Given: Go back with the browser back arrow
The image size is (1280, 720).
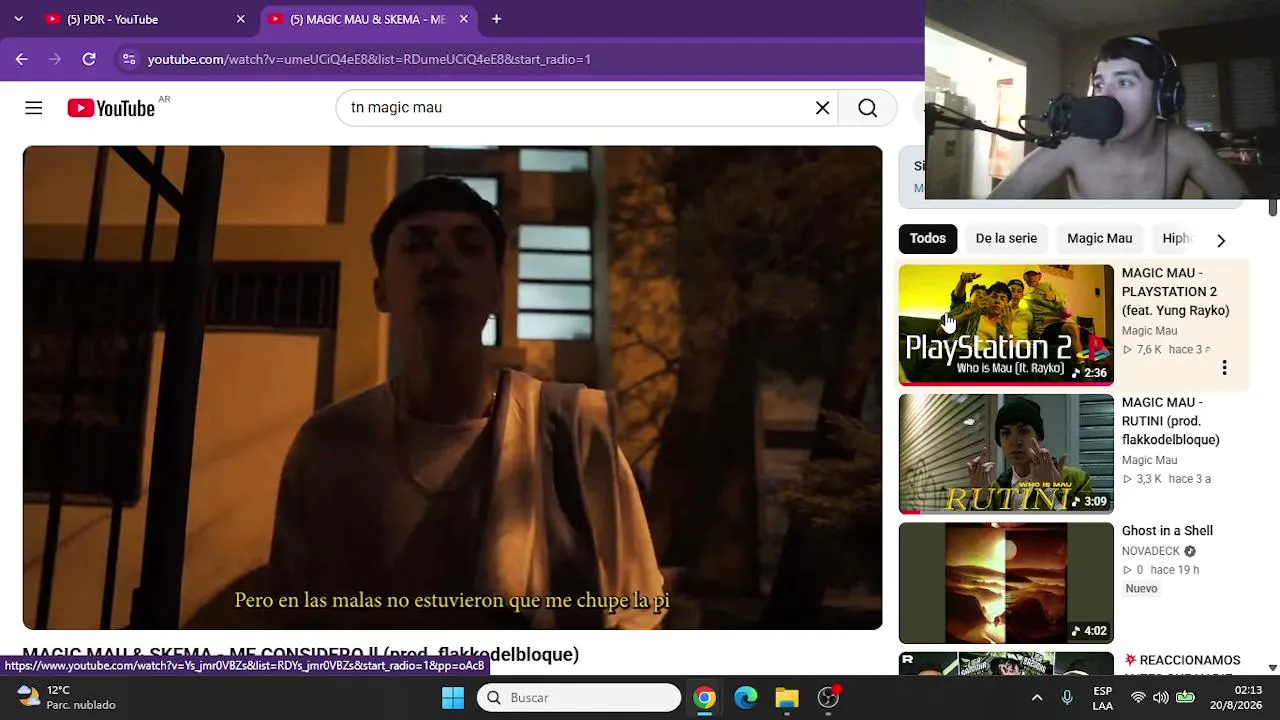Looking at the screenshot, I should [22, 59].
